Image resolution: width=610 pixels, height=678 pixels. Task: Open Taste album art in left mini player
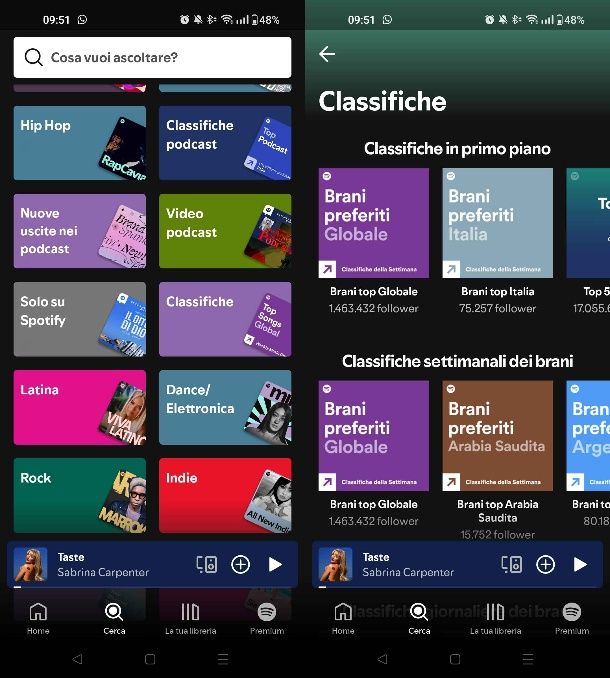tap(30, 564)
